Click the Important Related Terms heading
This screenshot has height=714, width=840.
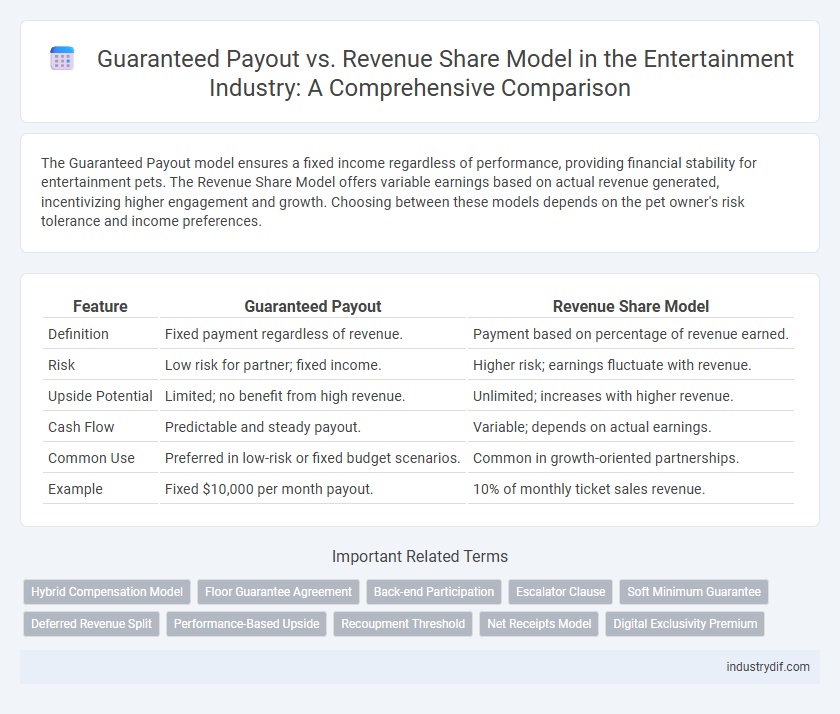pyautogui.click(x=419, y=557)
